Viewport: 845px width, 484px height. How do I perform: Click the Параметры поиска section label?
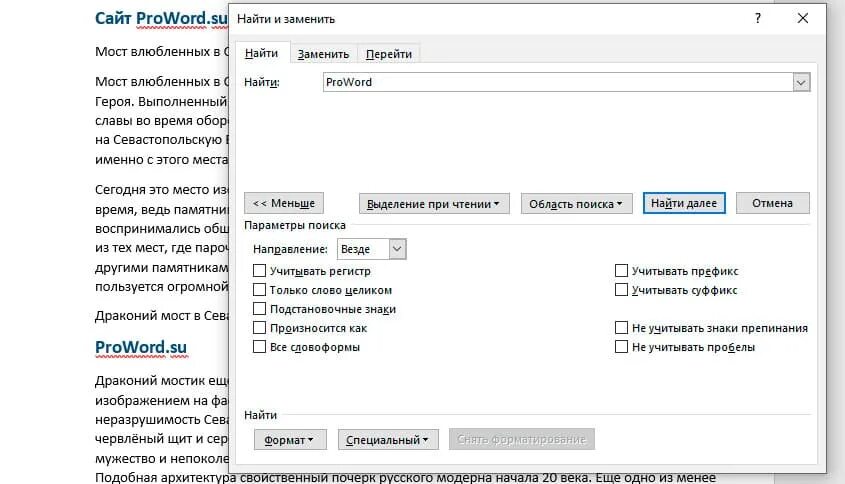click(295, 225)
